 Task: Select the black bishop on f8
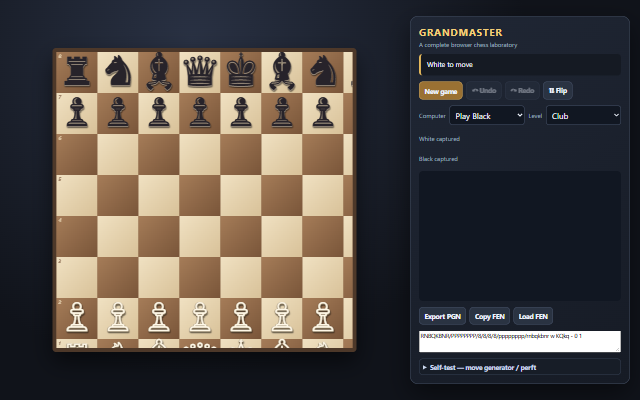[282, 72]
